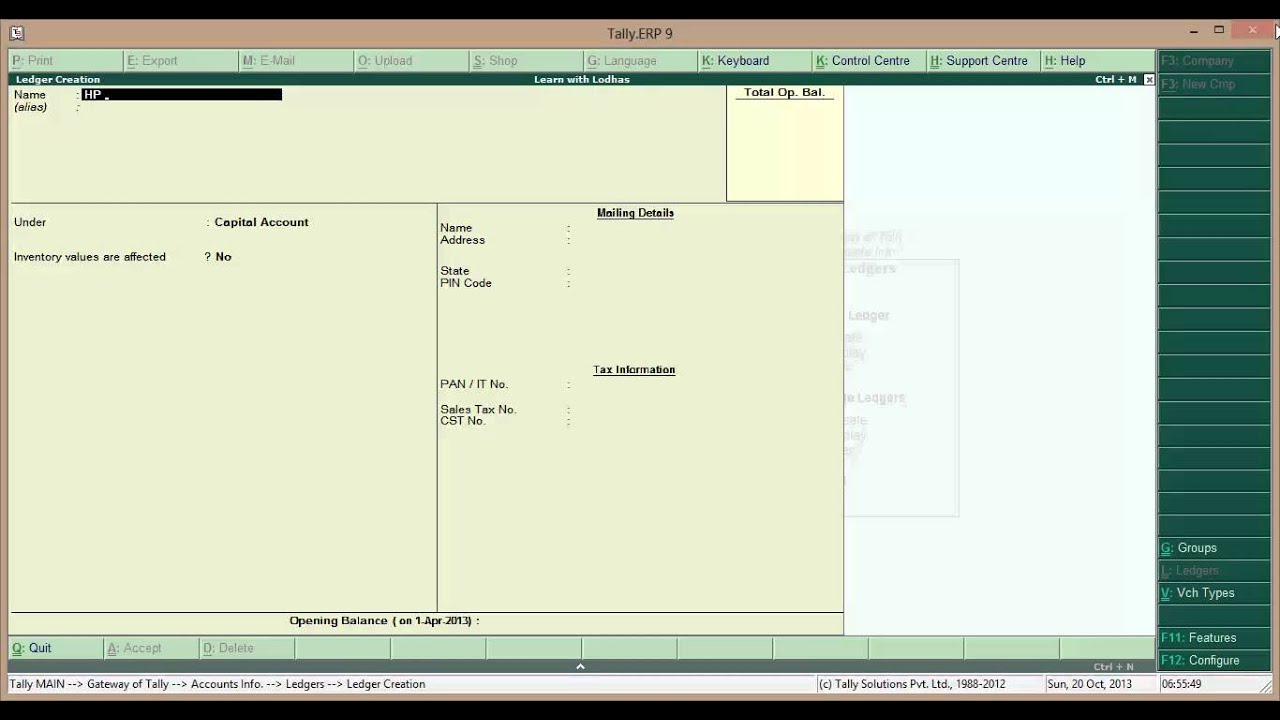Maximize the Tally.ERP 9 window
Image resolution: width=1280 pixels, height=720 pixels.
pos(1219,30)
